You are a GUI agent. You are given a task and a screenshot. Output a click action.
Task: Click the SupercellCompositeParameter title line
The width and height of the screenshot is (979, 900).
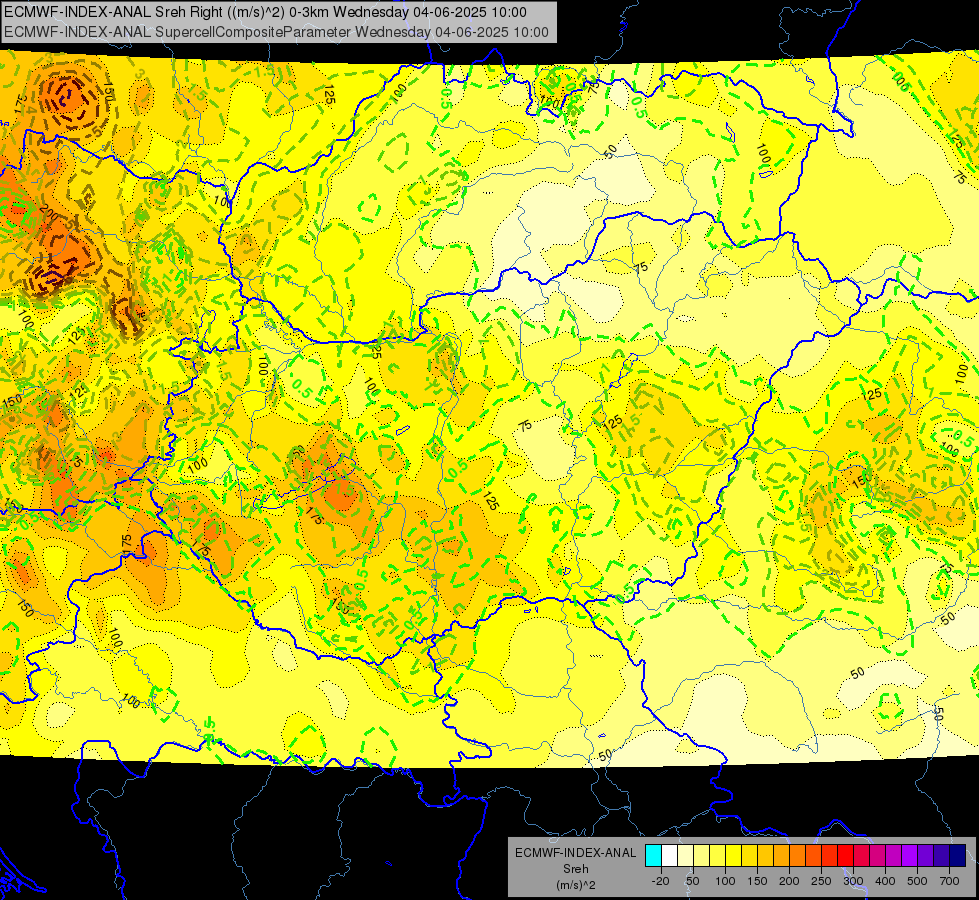(277, 32)
